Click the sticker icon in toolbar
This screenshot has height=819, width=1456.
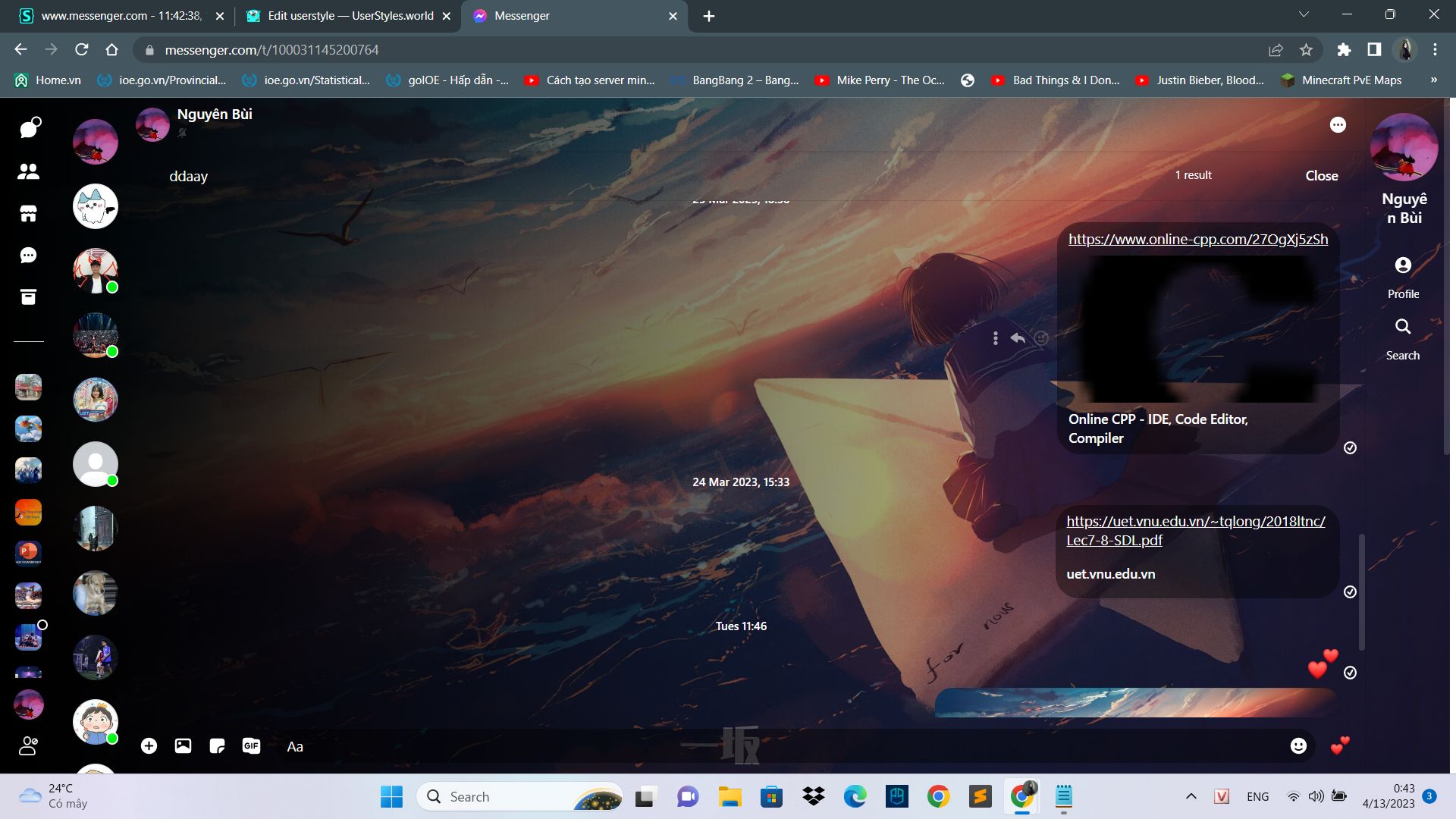click(217, 746)
